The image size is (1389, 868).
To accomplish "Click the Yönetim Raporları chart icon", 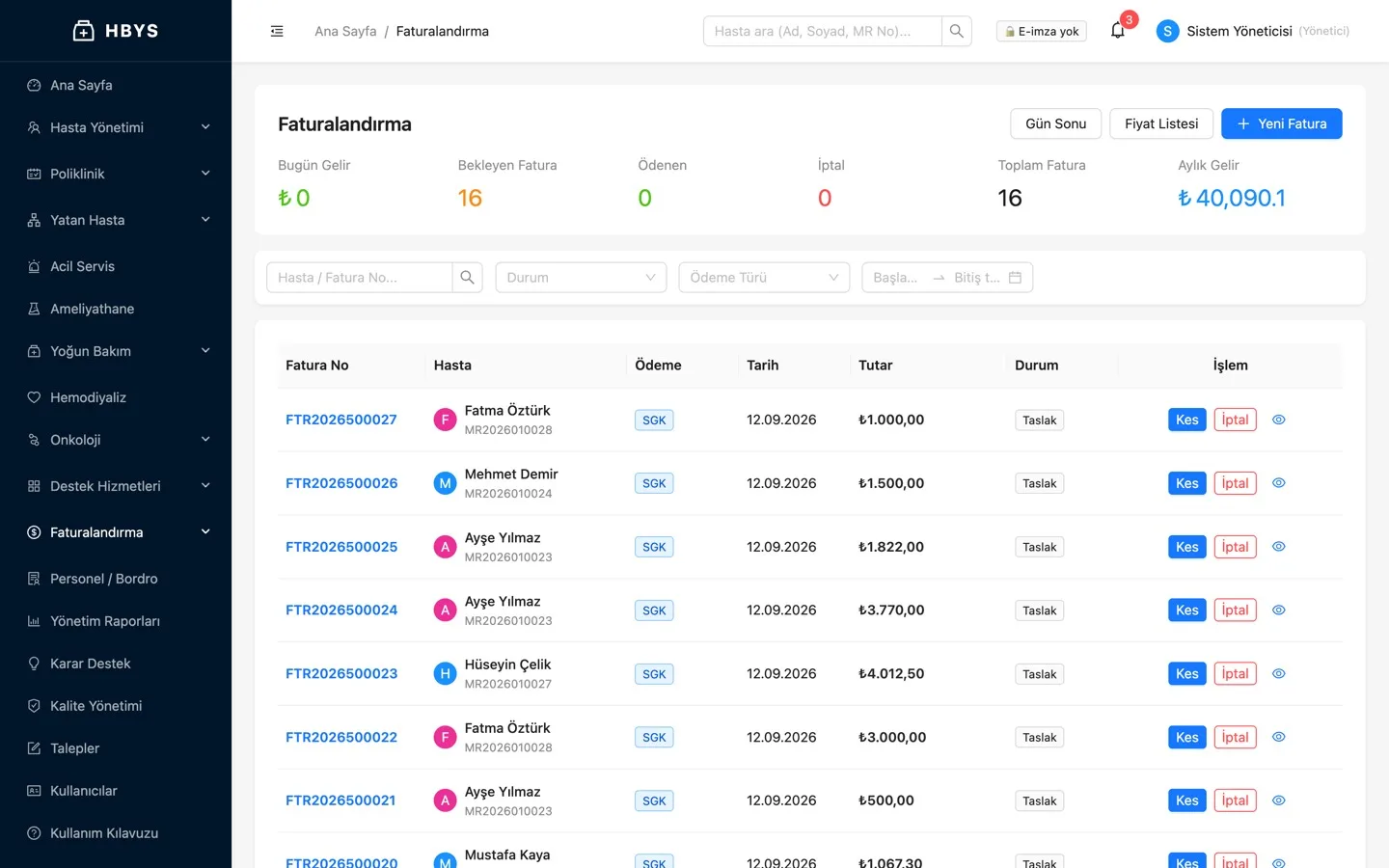I will pos(34,621).
